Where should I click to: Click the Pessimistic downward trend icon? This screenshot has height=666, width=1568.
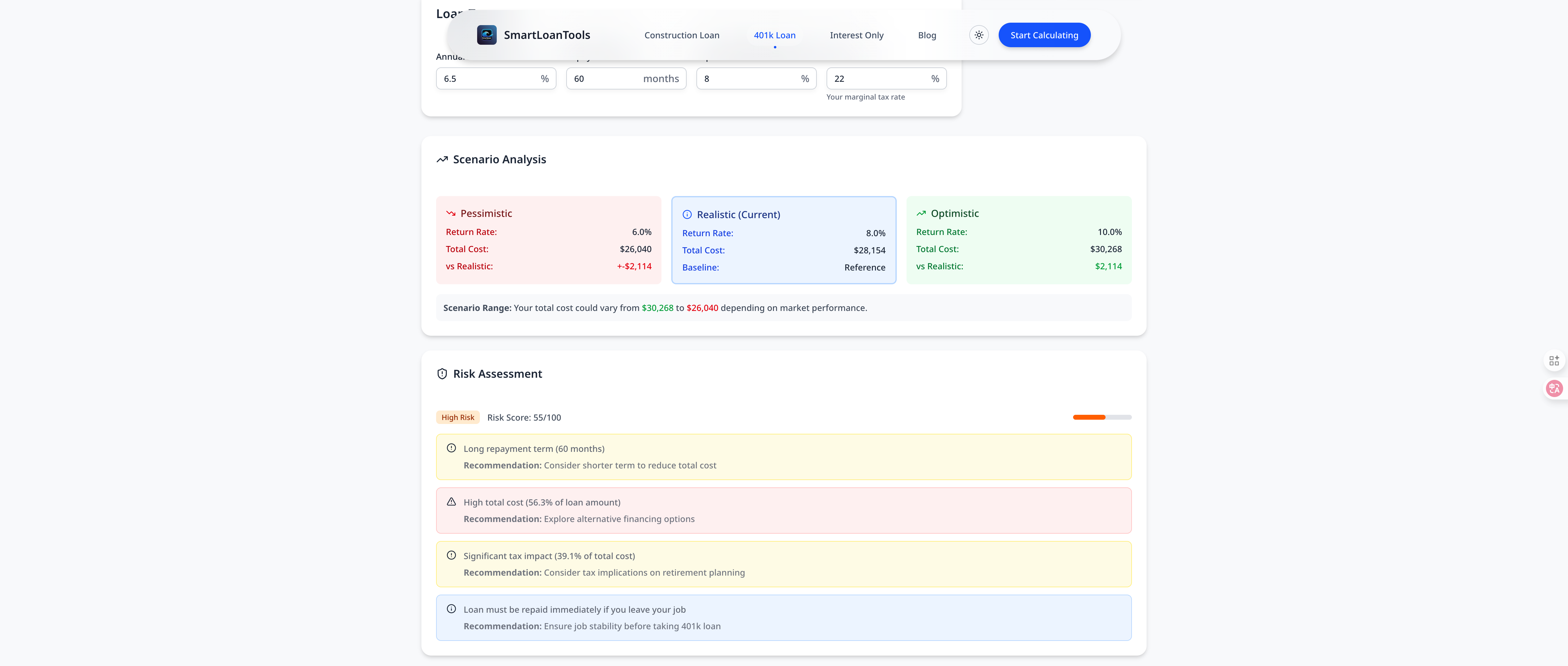pos(450,214)
